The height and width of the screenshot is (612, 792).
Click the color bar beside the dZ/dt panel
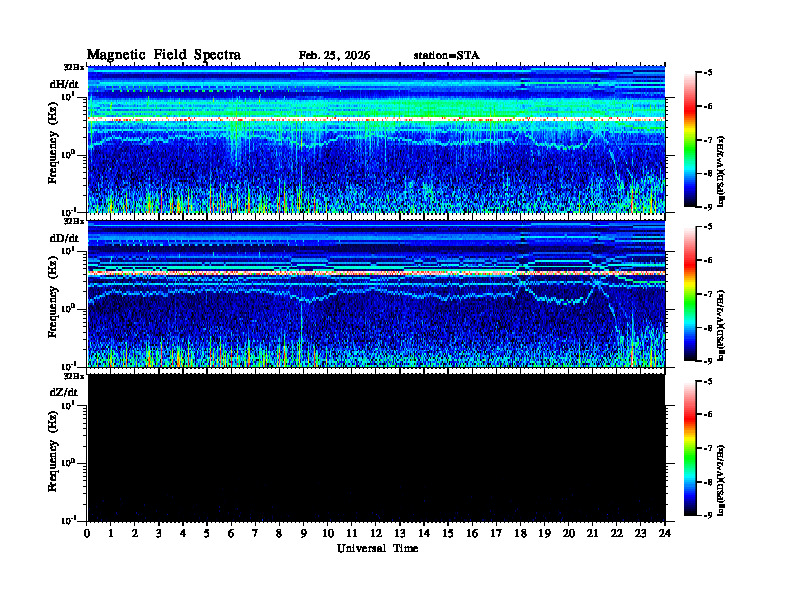coord(690,448)
